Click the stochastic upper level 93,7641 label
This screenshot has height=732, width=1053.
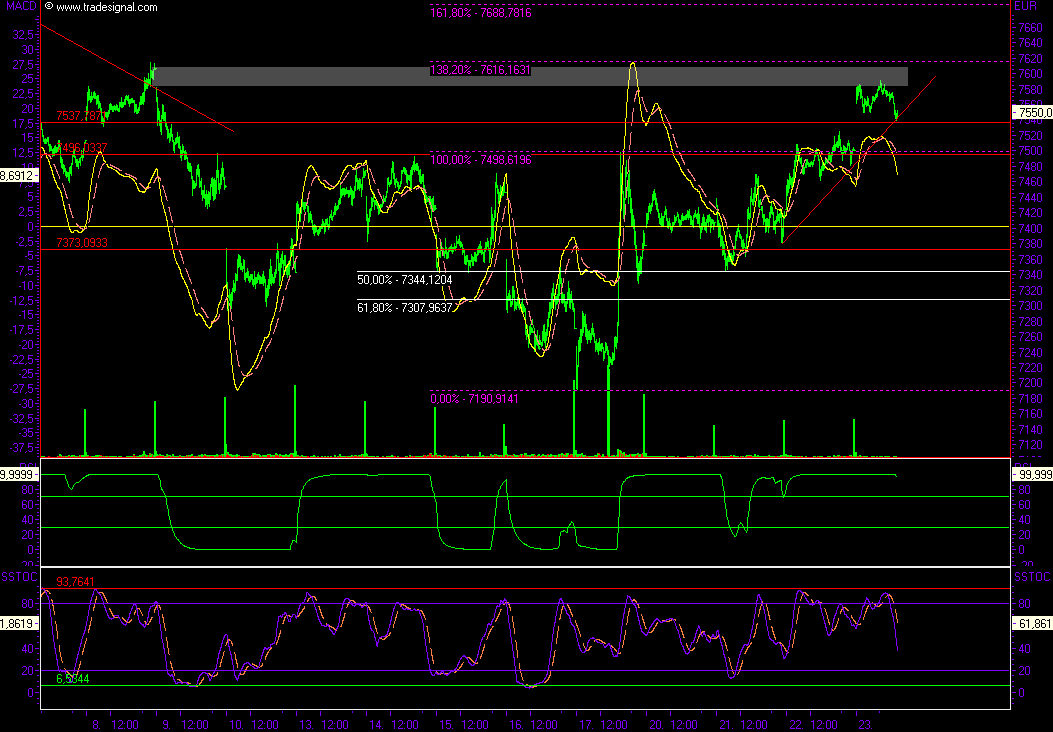pos(75,582)
